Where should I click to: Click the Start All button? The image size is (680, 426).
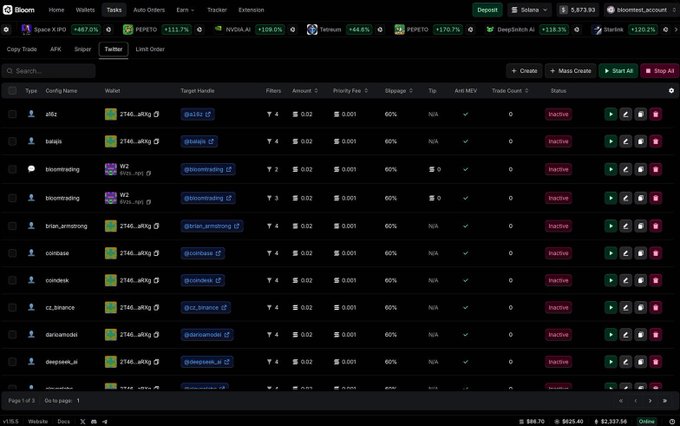[618, 71]
